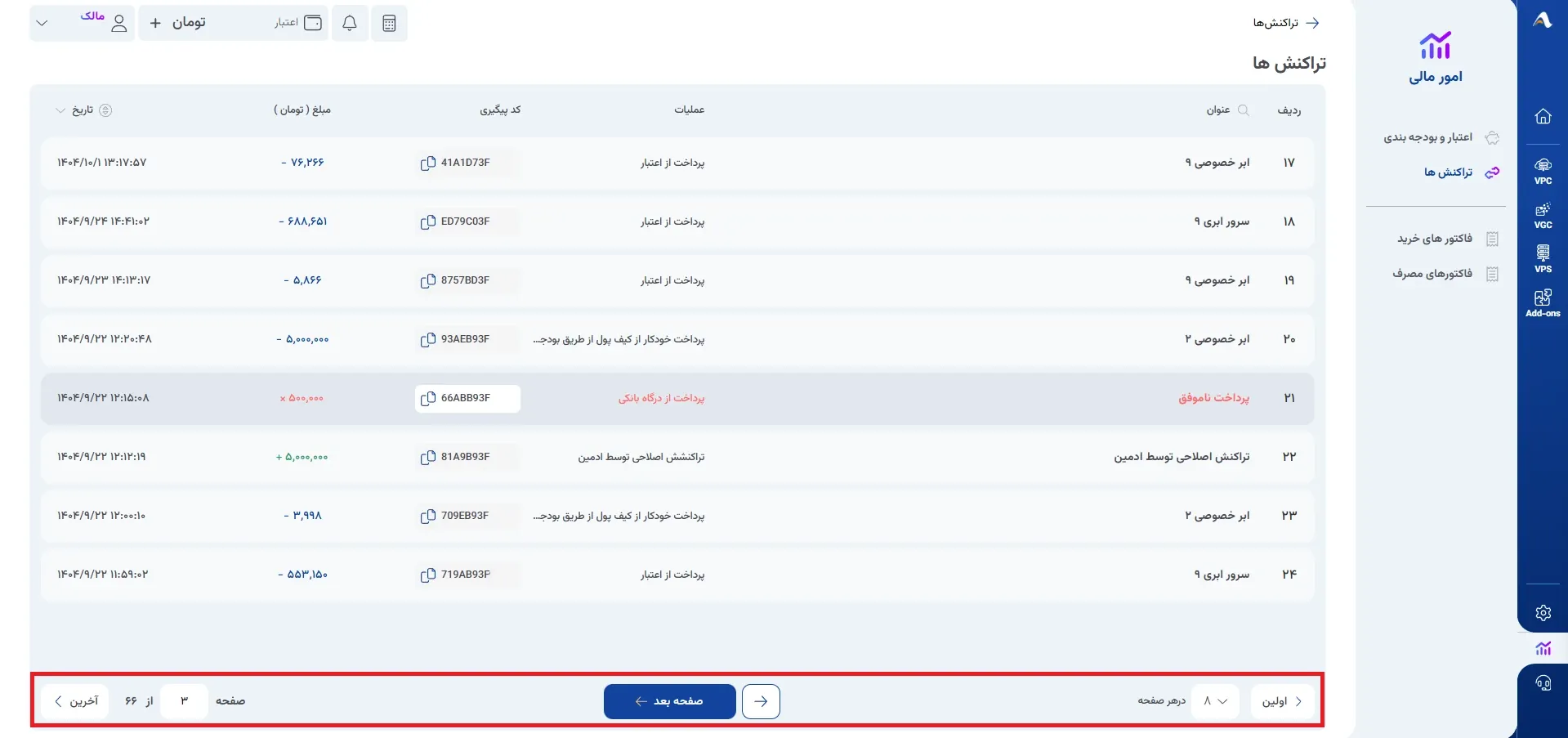Open اعتبار و بودجه بندی menu item

click(x=1441, y=137)
